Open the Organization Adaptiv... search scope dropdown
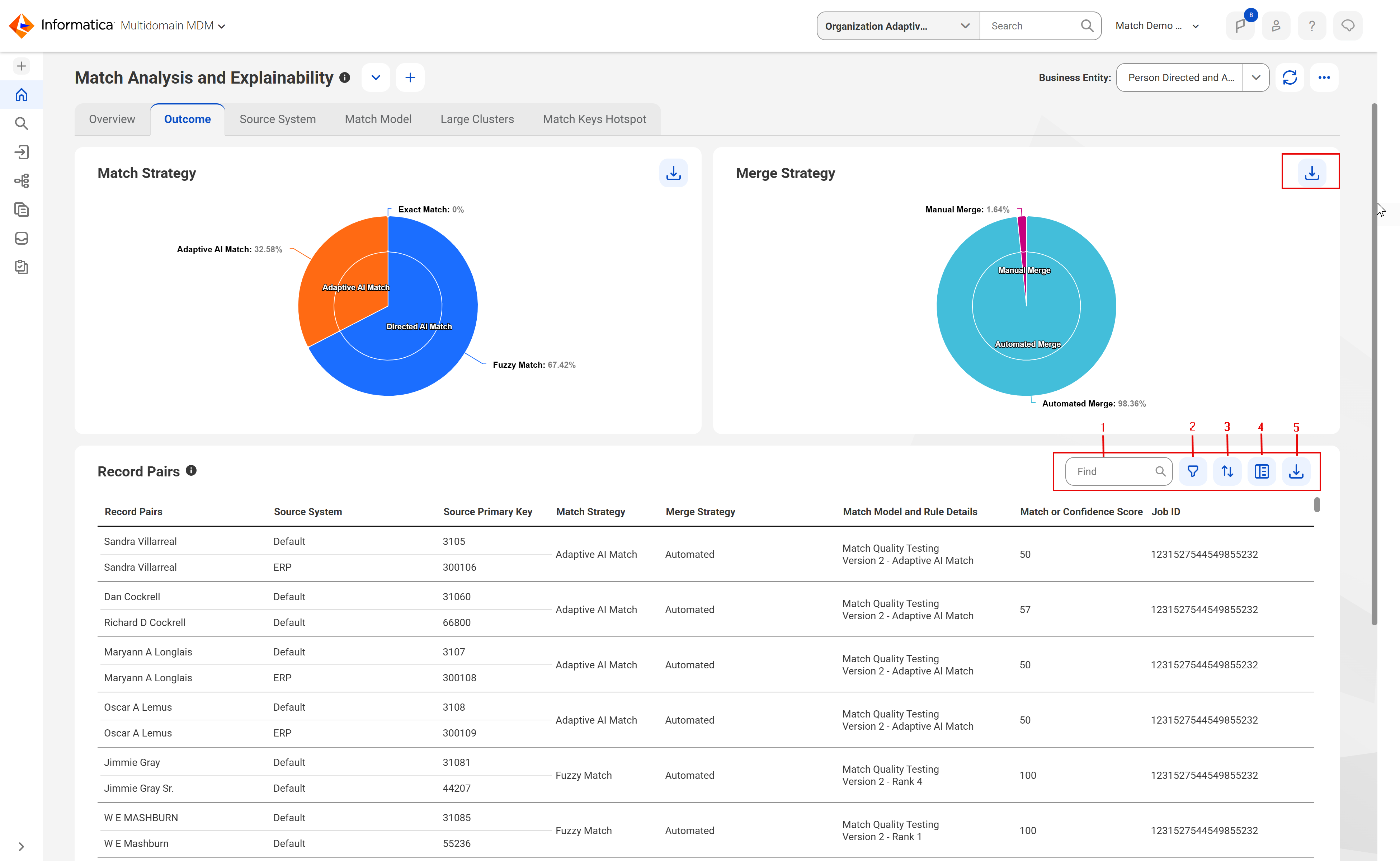 click(x=898, y=25)
